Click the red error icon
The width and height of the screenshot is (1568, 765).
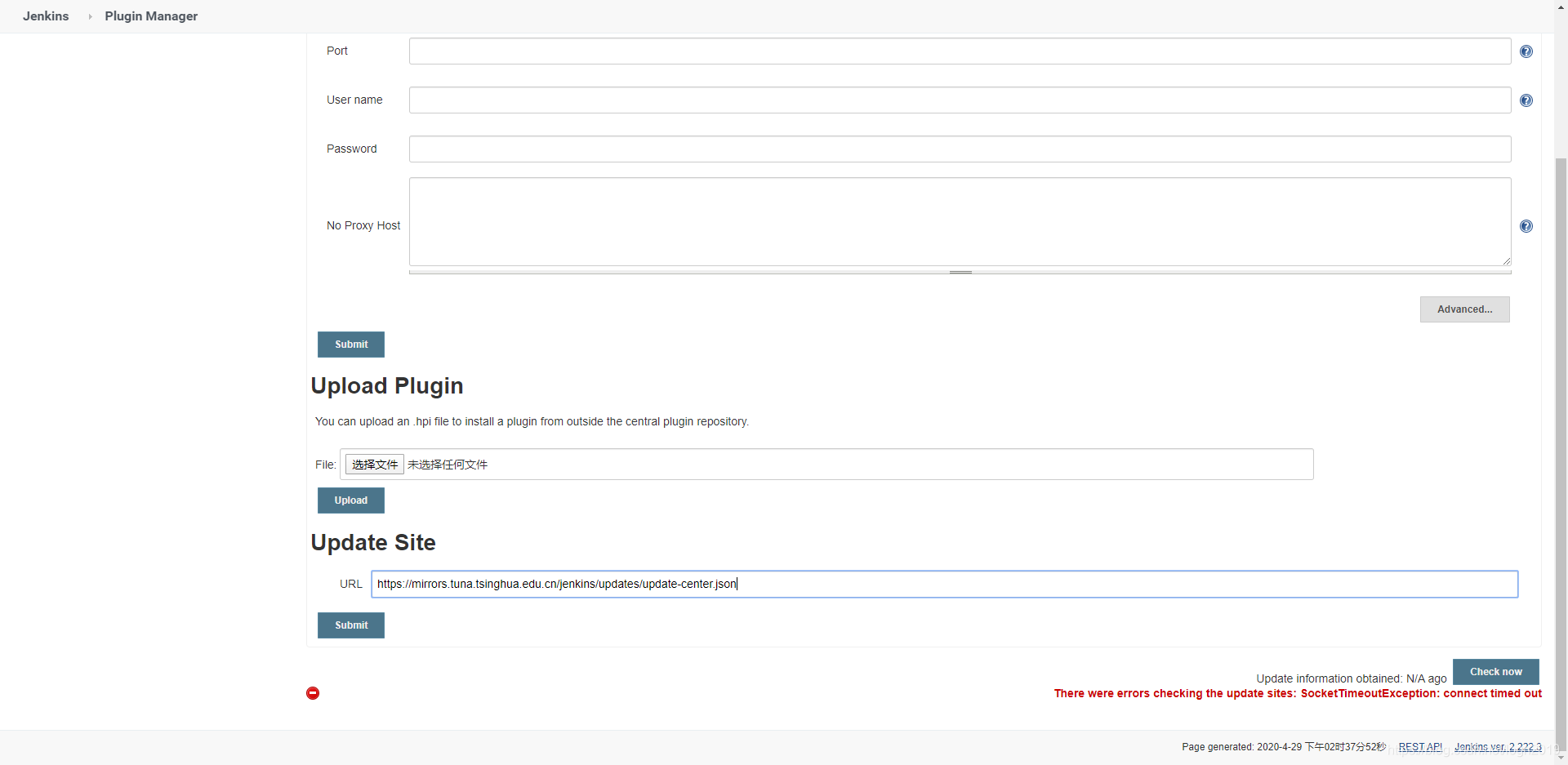coord(313,693)
